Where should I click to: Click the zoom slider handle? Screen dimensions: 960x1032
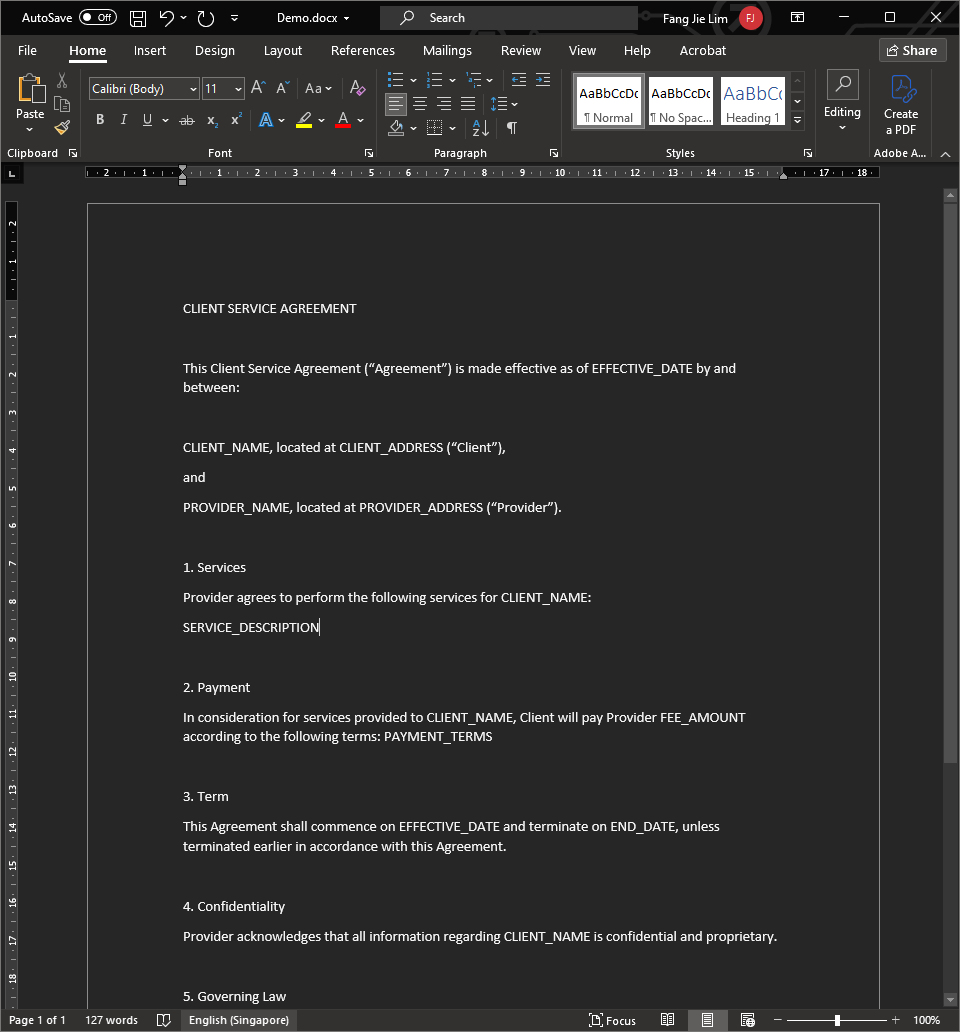click(837, 1020)
